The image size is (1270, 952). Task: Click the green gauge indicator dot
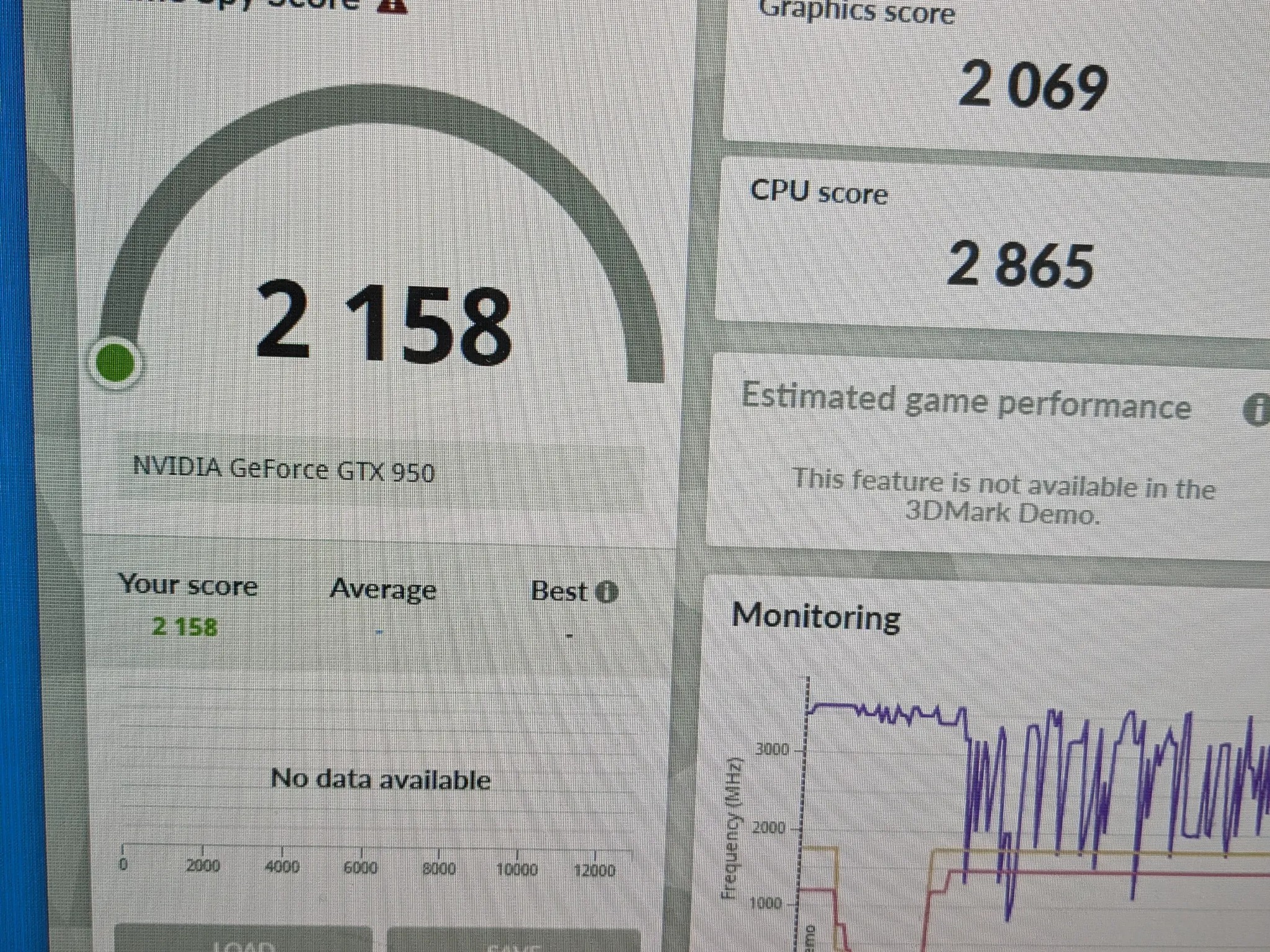pyautogui.click(x=115, y=363)
